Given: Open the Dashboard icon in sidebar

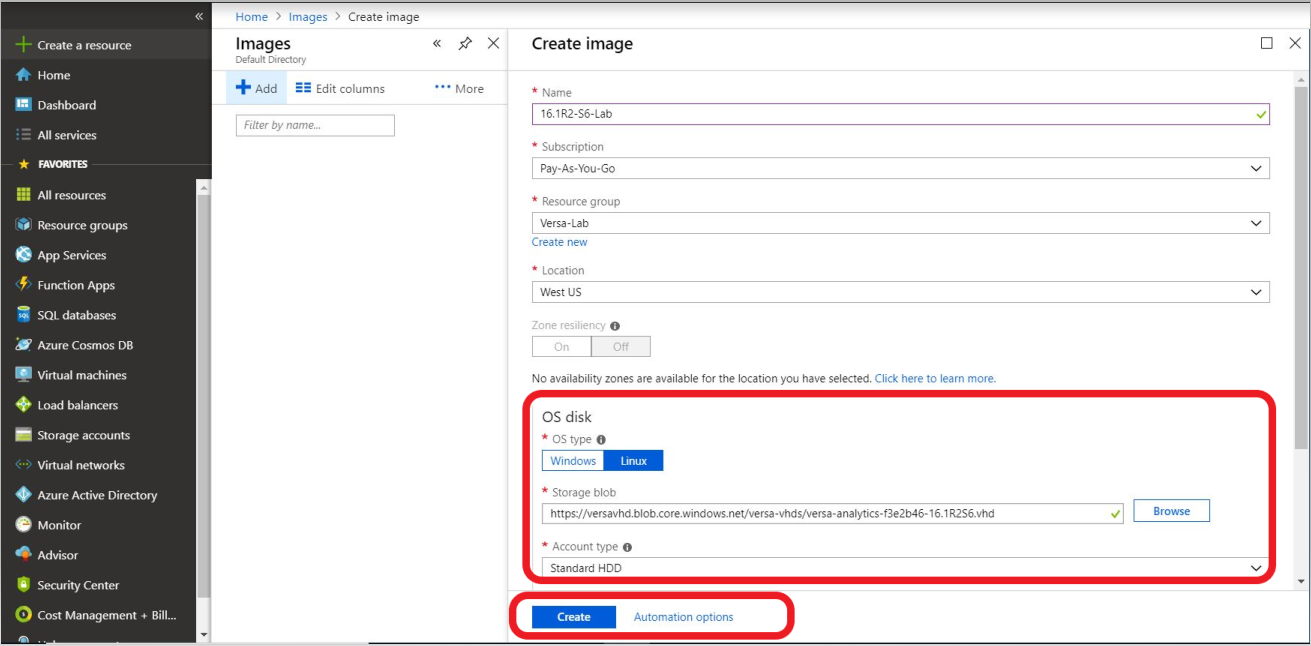Looking at the screenshot, I should pyautogui.click(x=23, y=105).
